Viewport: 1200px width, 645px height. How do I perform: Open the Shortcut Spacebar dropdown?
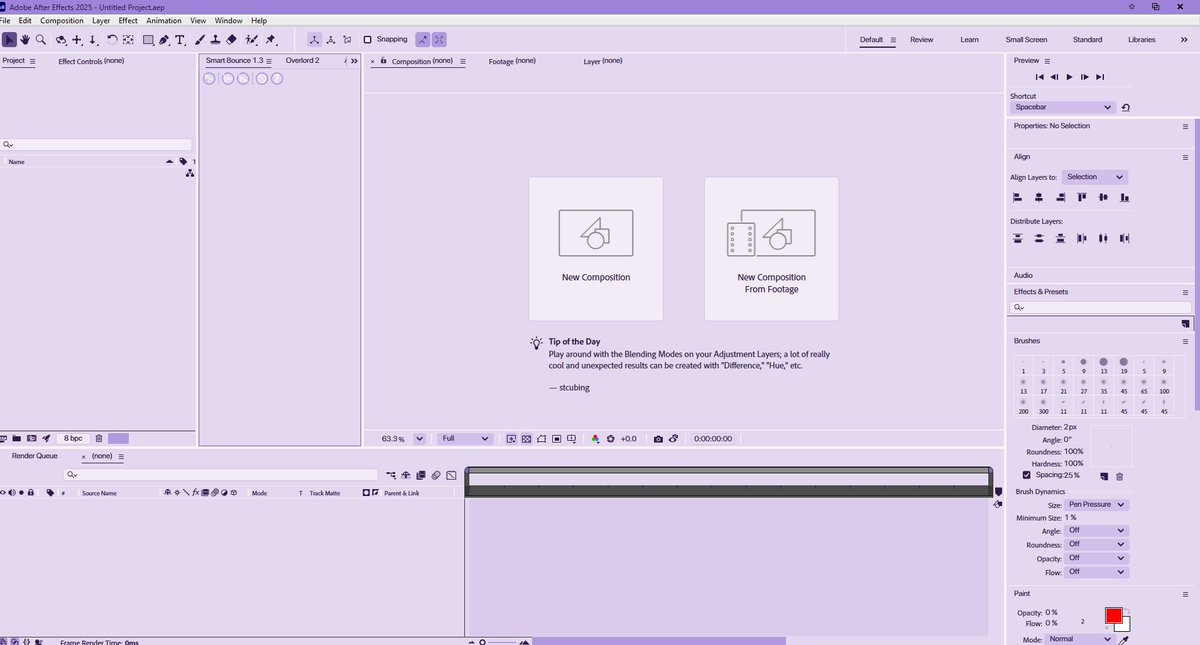[x=1062, y=107]
